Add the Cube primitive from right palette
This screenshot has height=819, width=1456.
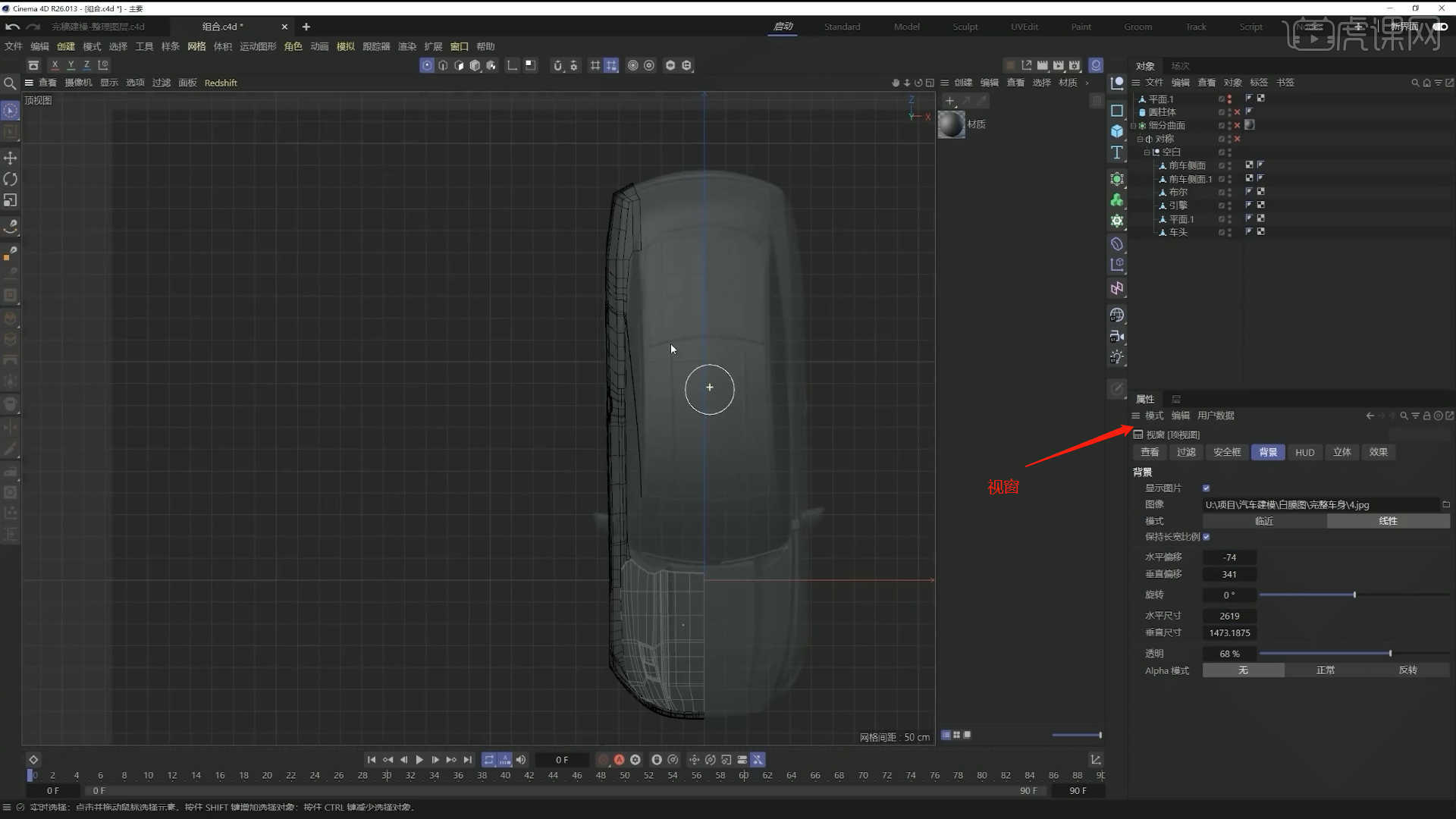1117,131
